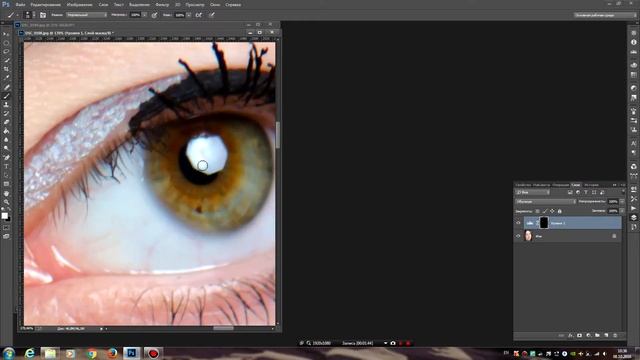The width and height of the screenshot is (640, 360).
Task: Open the Файл menu
Action: (x=20, y=5)
